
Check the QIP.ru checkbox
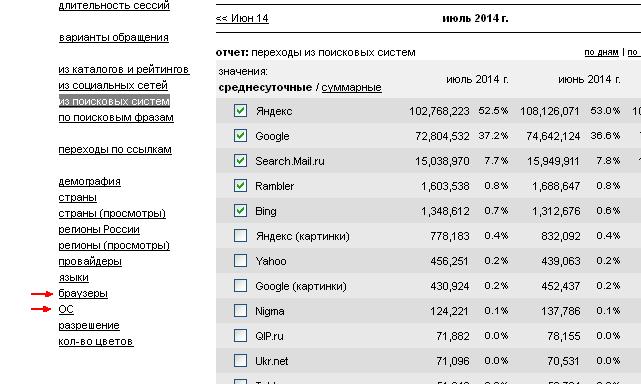[x=240, y=335]
